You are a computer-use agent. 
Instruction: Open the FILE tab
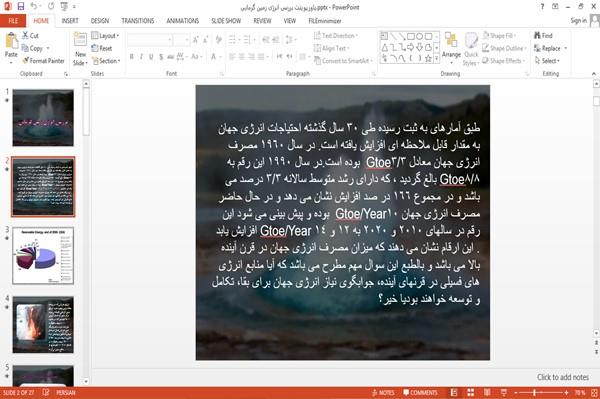tap(13, 21)
